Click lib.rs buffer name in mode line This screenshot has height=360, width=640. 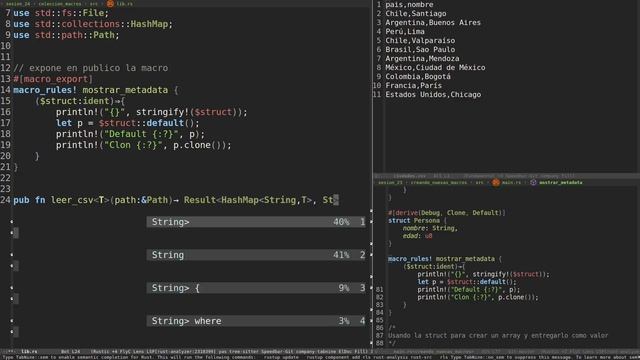pos(29,351)
